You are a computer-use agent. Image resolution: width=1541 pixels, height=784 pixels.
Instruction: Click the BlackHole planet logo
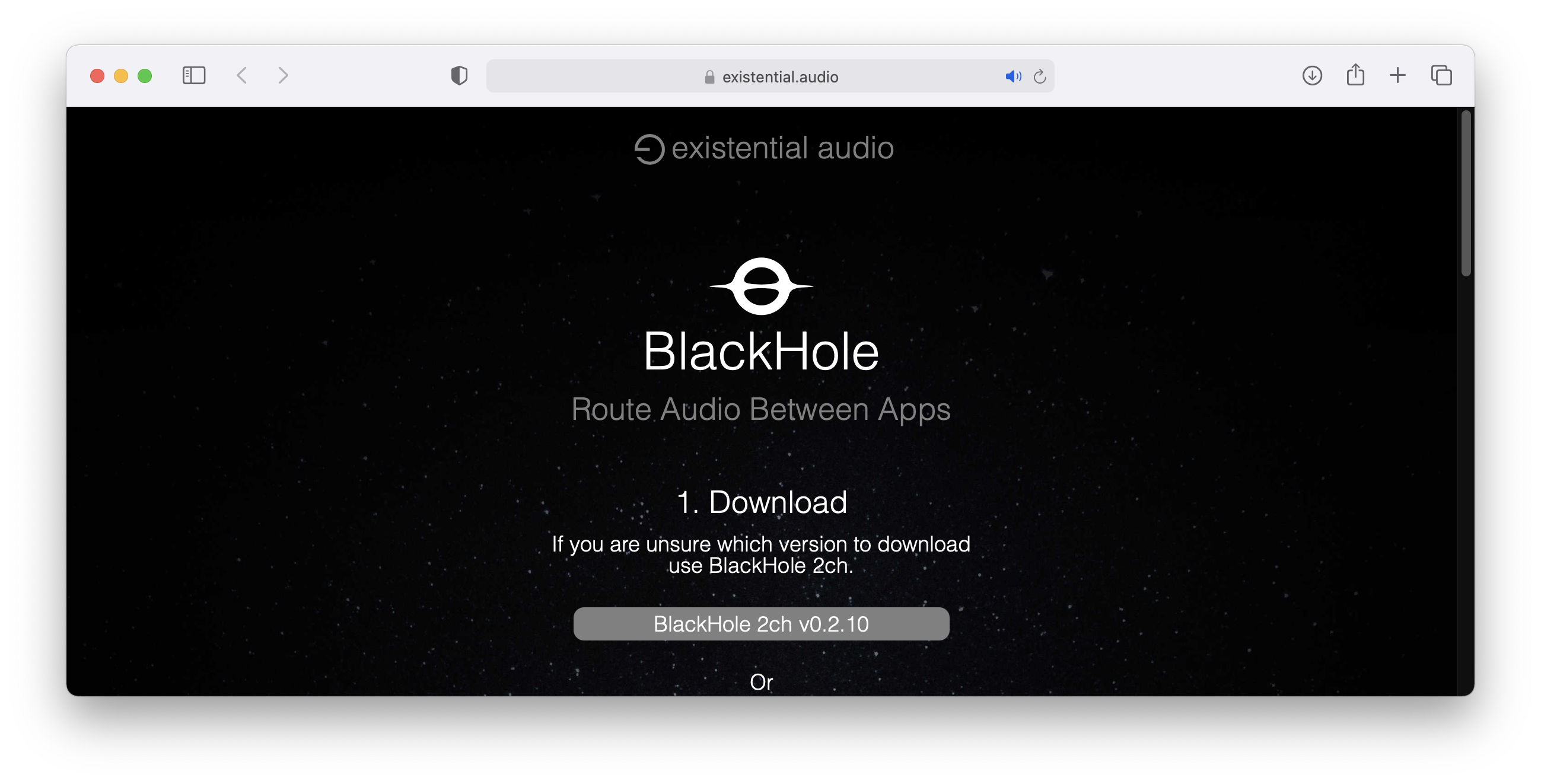(x=761, y=286)
